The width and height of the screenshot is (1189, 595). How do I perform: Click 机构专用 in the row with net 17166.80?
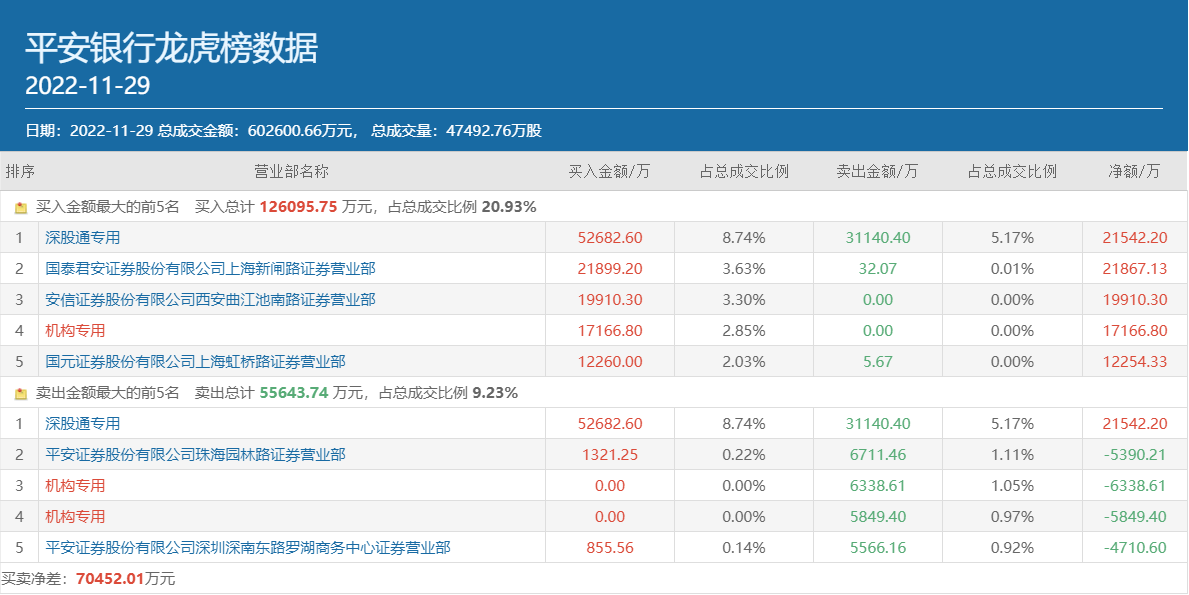coord(75,330)
